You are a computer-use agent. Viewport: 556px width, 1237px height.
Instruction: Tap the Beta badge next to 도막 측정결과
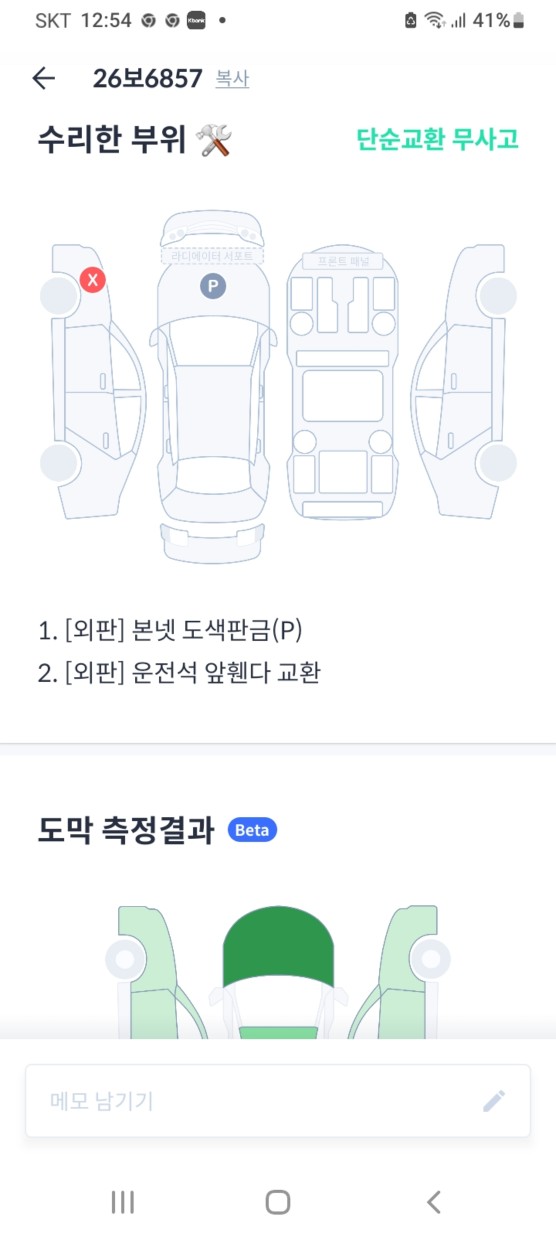tap(252, 830)
